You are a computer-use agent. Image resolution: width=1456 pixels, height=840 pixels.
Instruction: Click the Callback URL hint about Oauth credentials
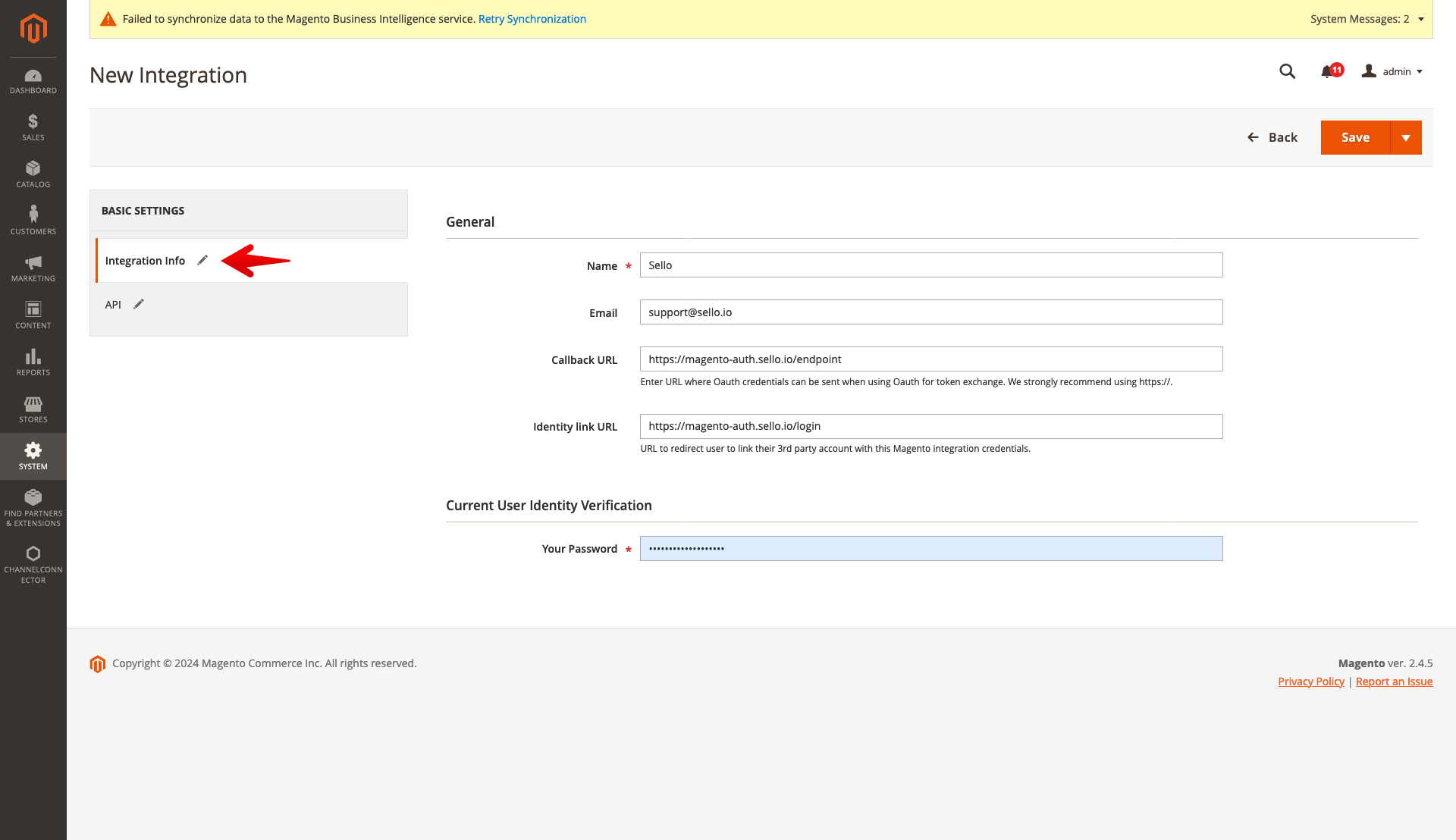(906, 382)
